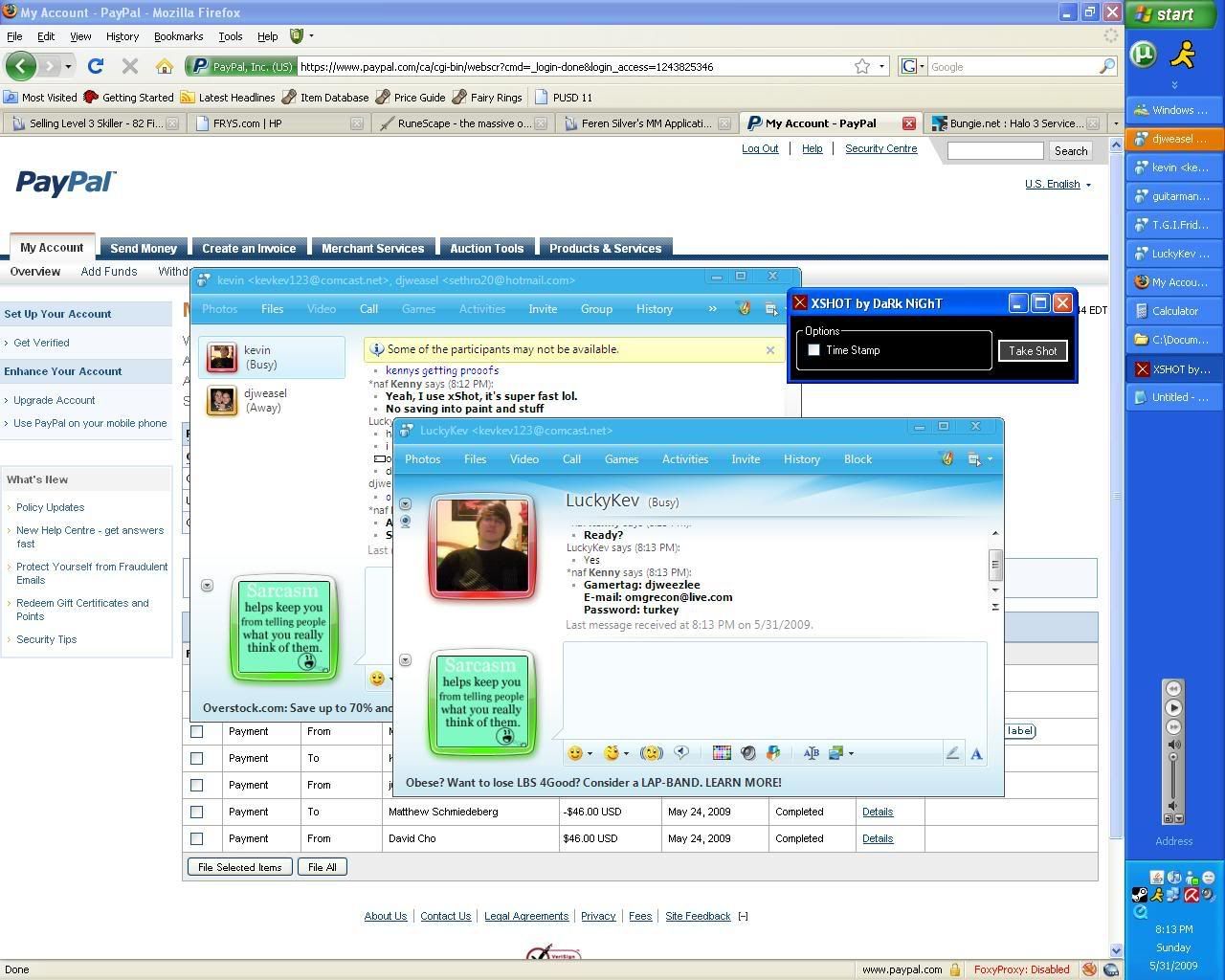The image size is (1225, 980).
Task: Click the Play button on media toolbar
Action: (x=1173, y=707)
